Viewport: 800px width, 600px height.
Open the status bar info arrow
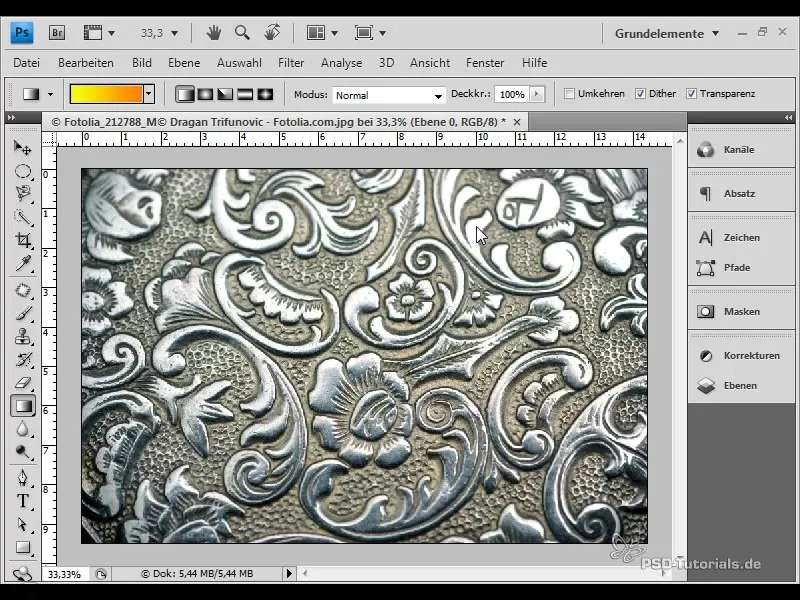[x=289, y=573]
